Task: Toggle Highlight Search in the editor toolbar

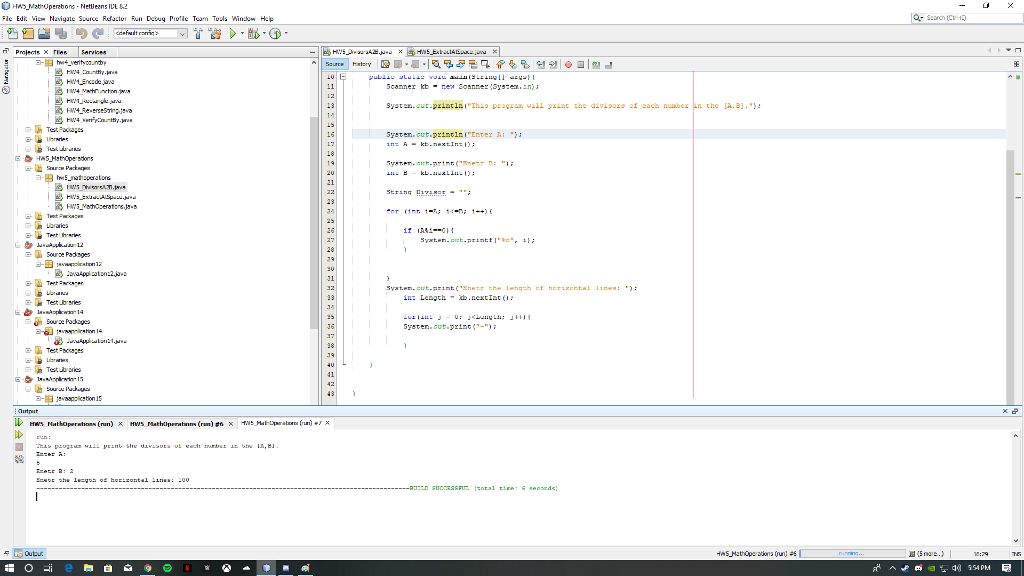Action: tap(474, 63)
